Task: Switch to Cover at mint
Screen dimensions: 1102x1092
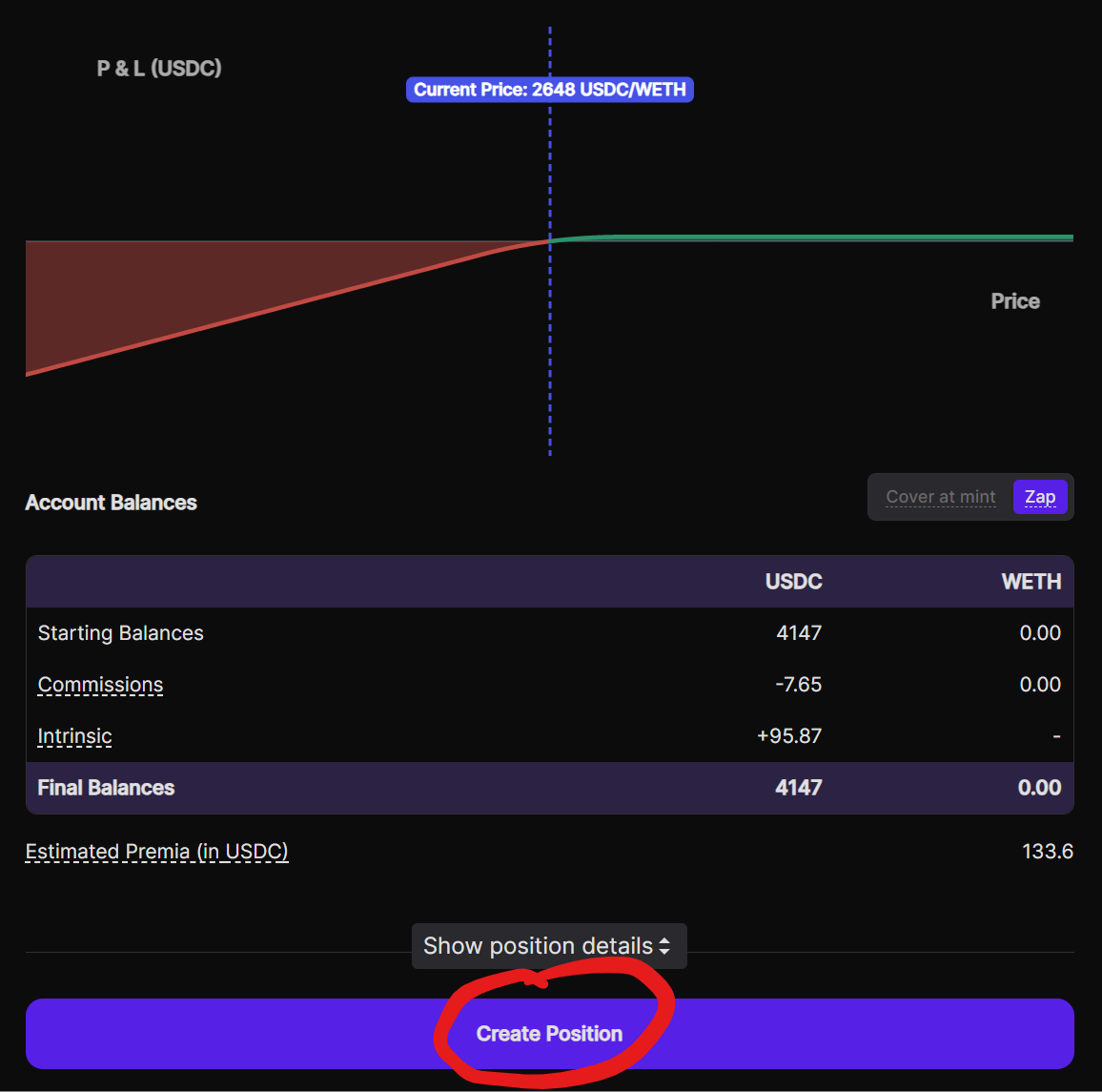Action: pyautogui.click(x=940, y=497)
